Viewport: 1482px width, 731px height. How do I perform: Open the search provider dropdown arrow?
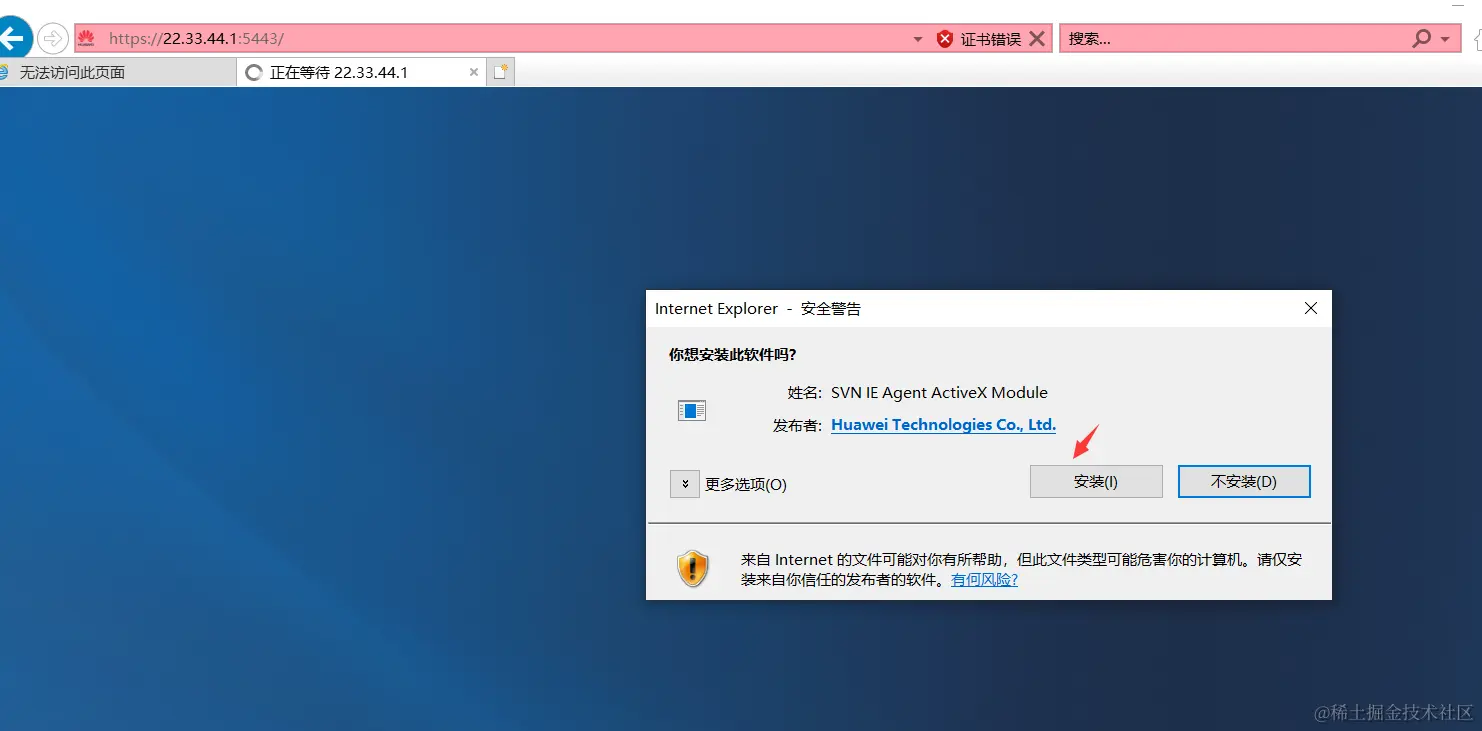pos(1445,39)
